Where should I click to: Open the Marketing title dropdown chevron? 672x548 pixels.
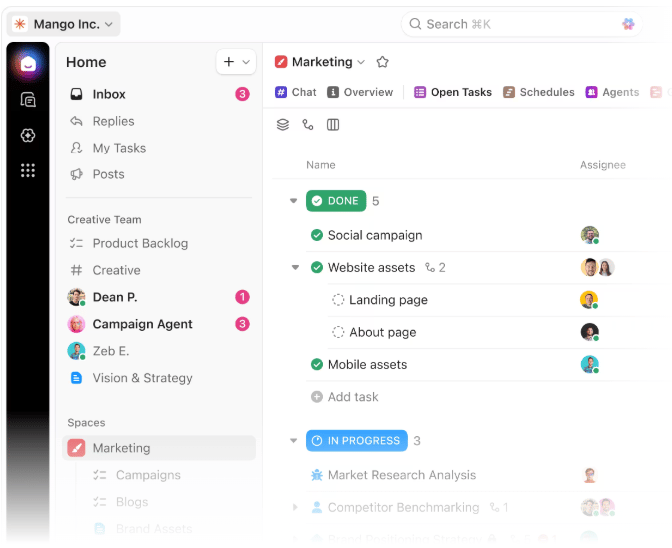tap(361, 62)
